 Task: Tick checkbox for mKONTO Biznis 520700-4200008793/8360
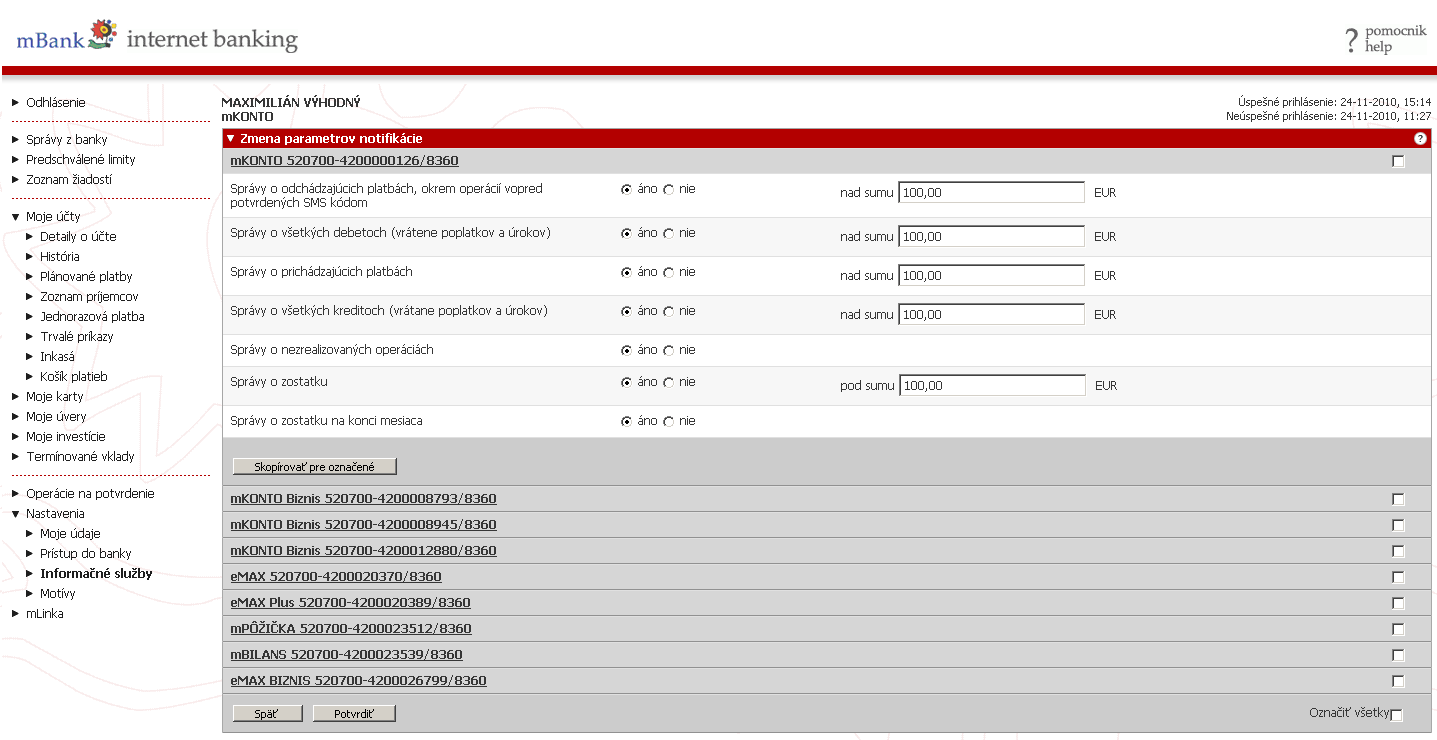pos(1398,499)
